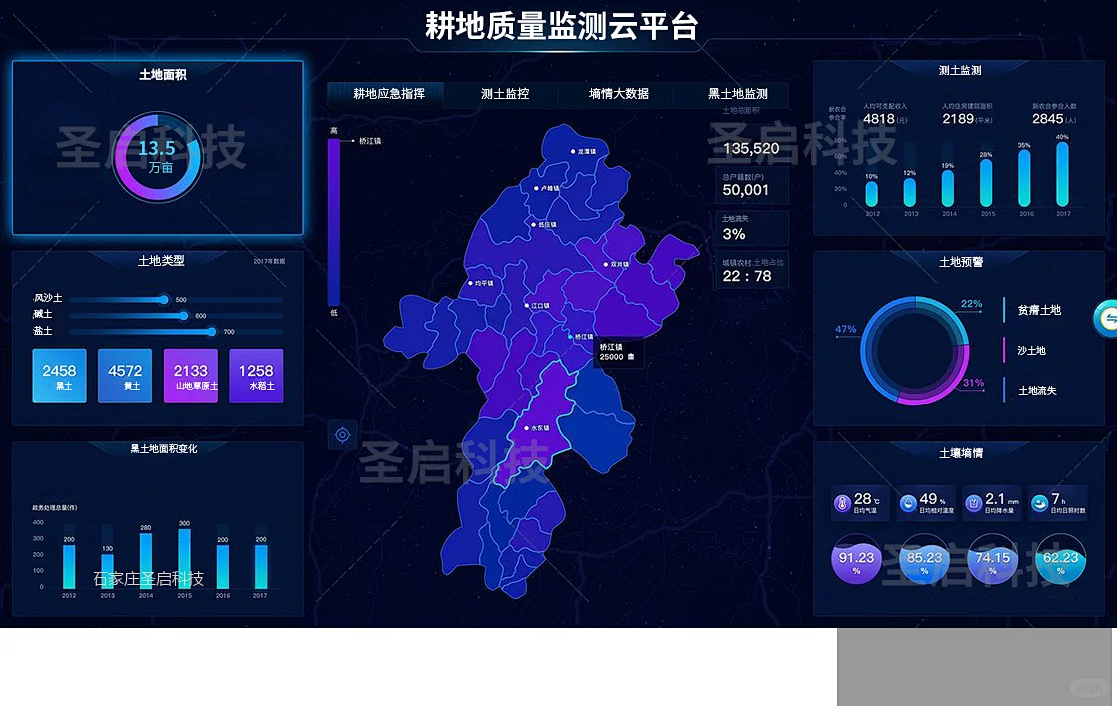
Task: Click the 1258 水稻土 button
Action: click(x=256, y=376)
